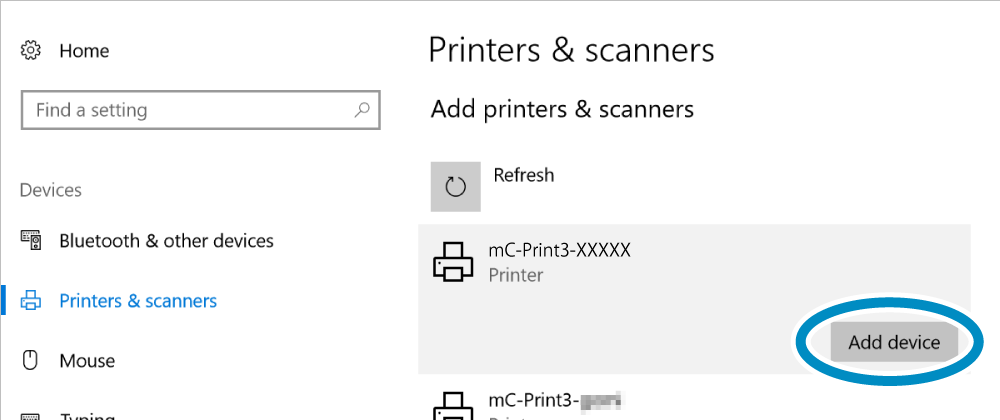Select the second mC-Print3 printer entry name
Viewport: 1000px width, 420px height.
(555, 401)
